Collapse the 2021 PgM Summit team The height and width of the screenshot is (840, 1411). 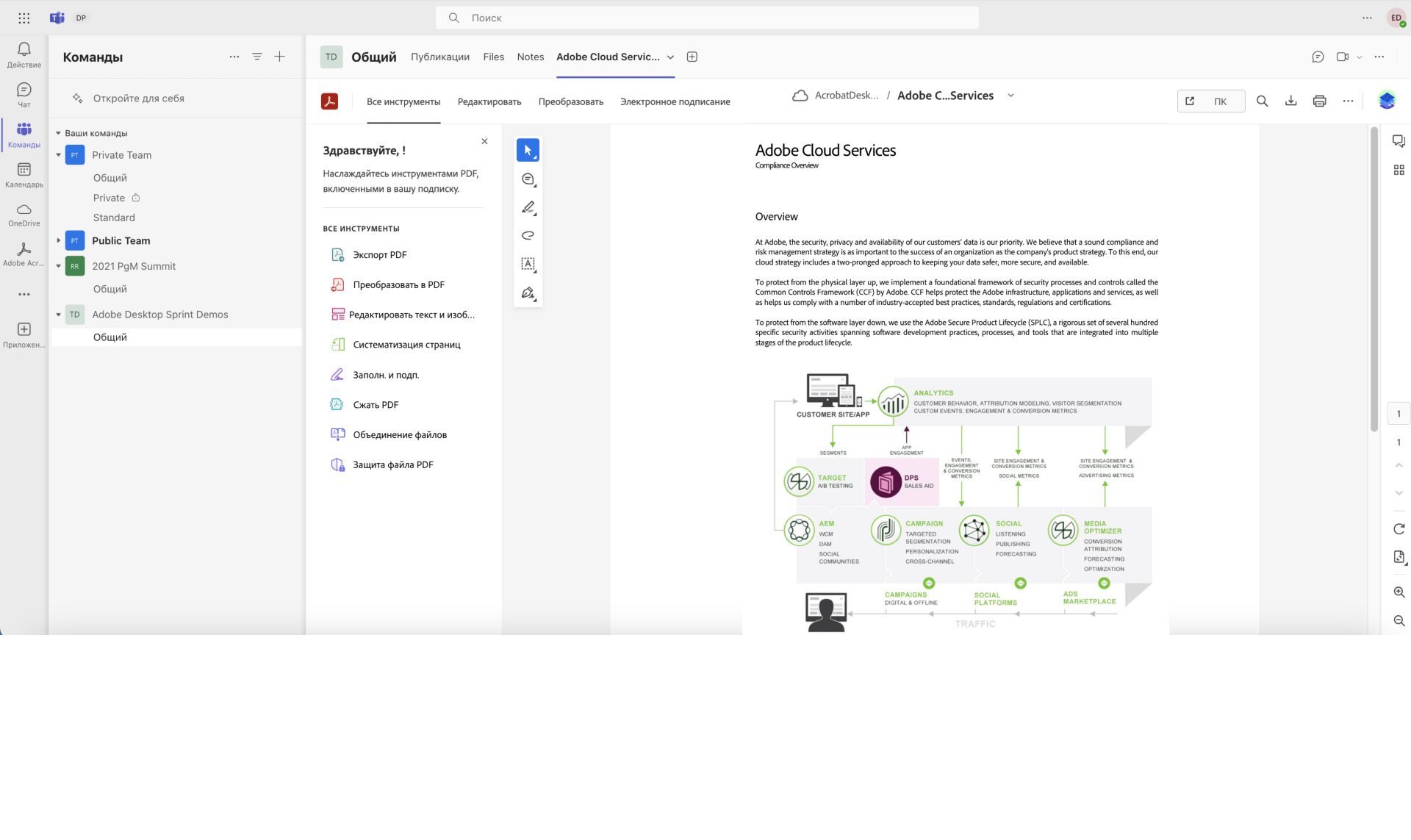click(58, 266)
